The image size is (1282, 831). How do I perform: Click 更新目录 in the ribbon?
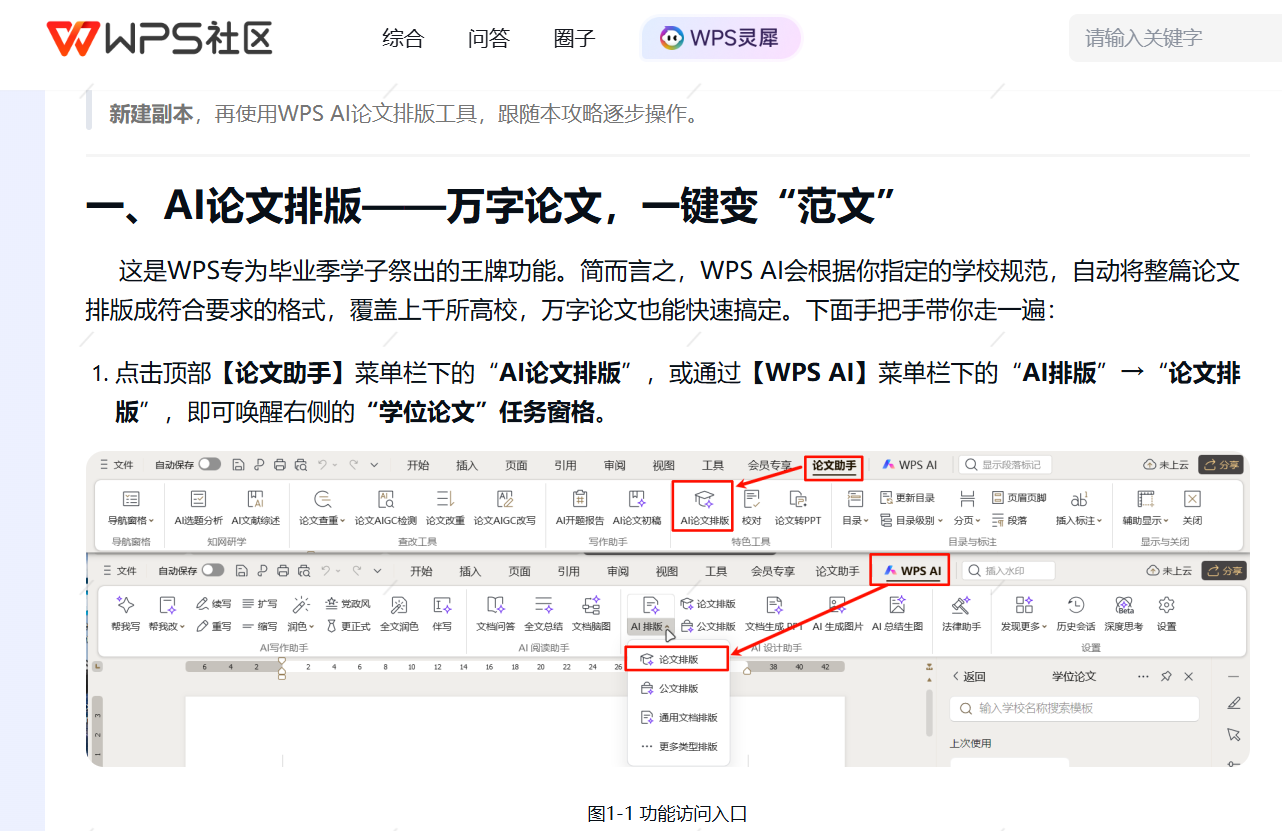point(907,497)
